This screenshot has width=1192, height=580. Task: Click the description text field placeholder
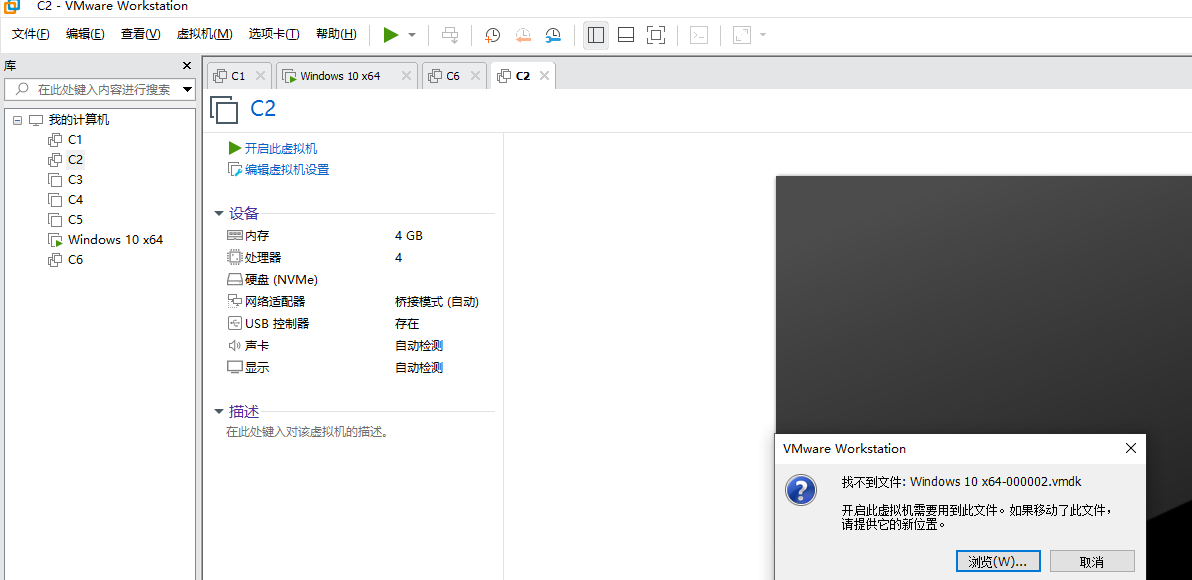307,433
